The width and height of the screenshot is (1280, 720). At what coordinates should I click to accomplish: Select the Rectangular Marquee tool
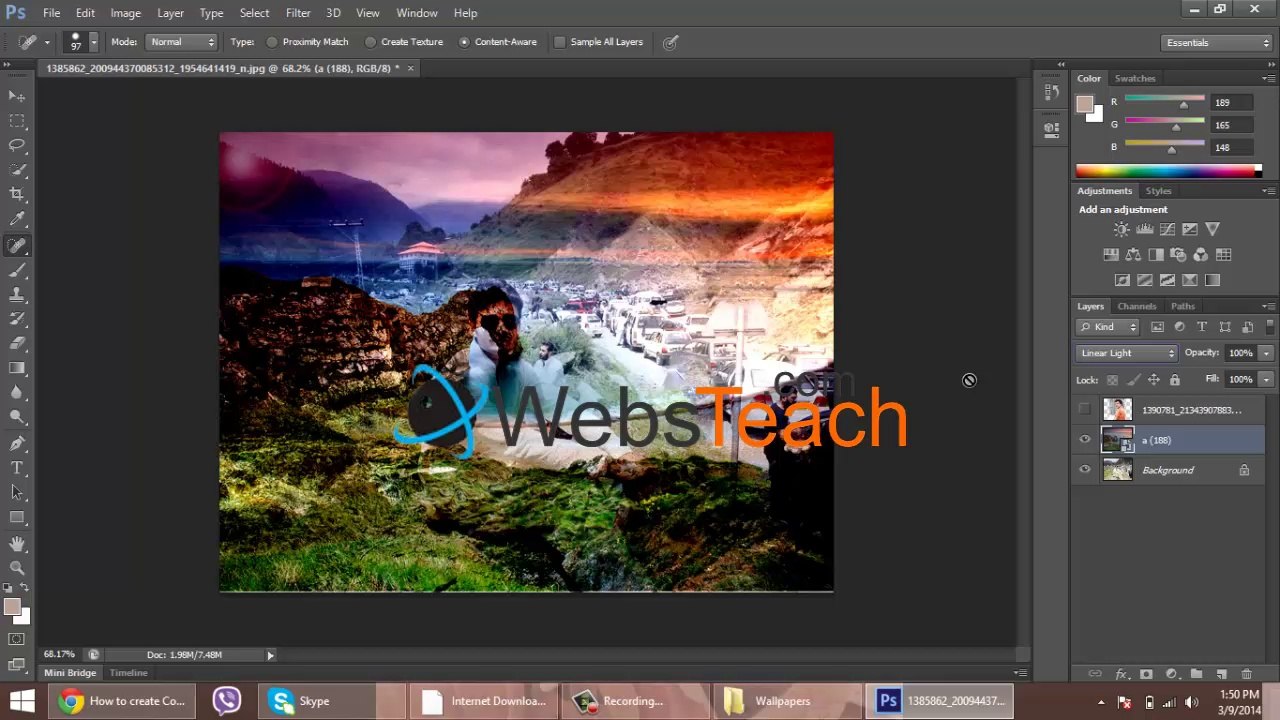click(x=17, y=121)
